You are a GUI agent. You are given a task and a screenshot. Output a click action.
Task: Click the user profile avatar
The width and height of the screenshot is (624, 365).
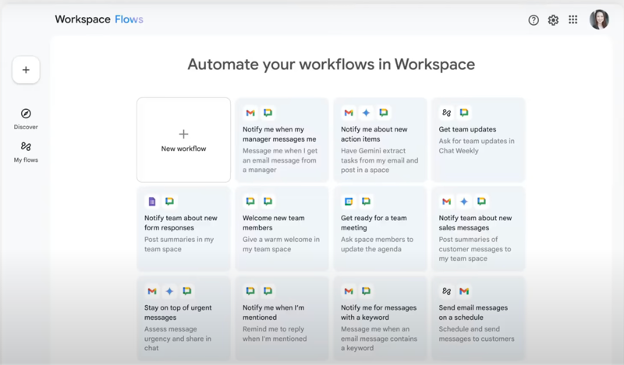coord(599,20)
